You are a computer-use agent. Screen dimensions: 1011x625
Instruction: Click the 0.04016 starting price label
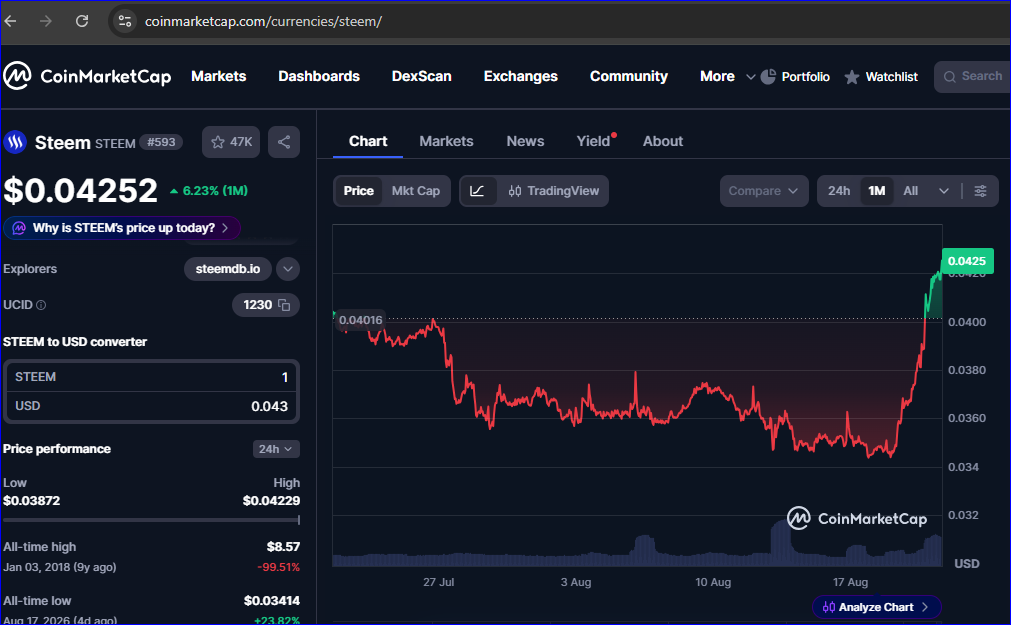[360, 320]
